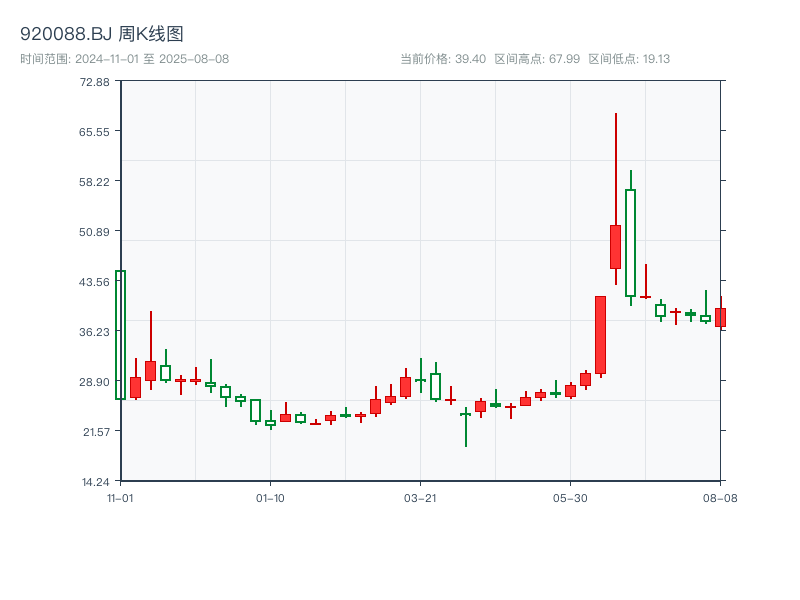Image resolution: width=800 pixels, height=600 pixels.
Task: Click the y-axis label 28.90
Action: 94,382
